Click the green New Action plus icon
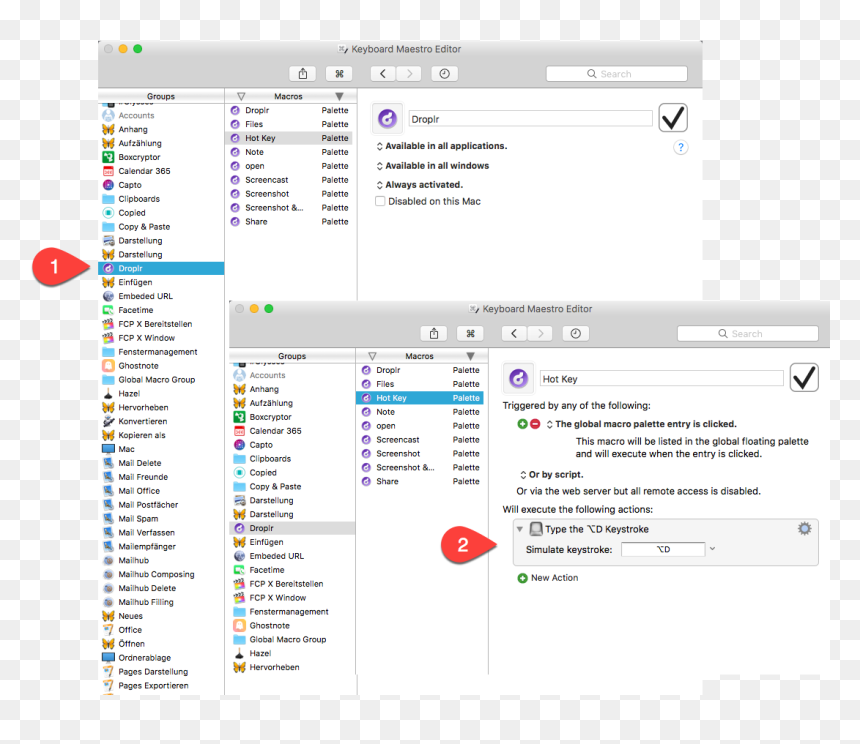 pos(522,578)
